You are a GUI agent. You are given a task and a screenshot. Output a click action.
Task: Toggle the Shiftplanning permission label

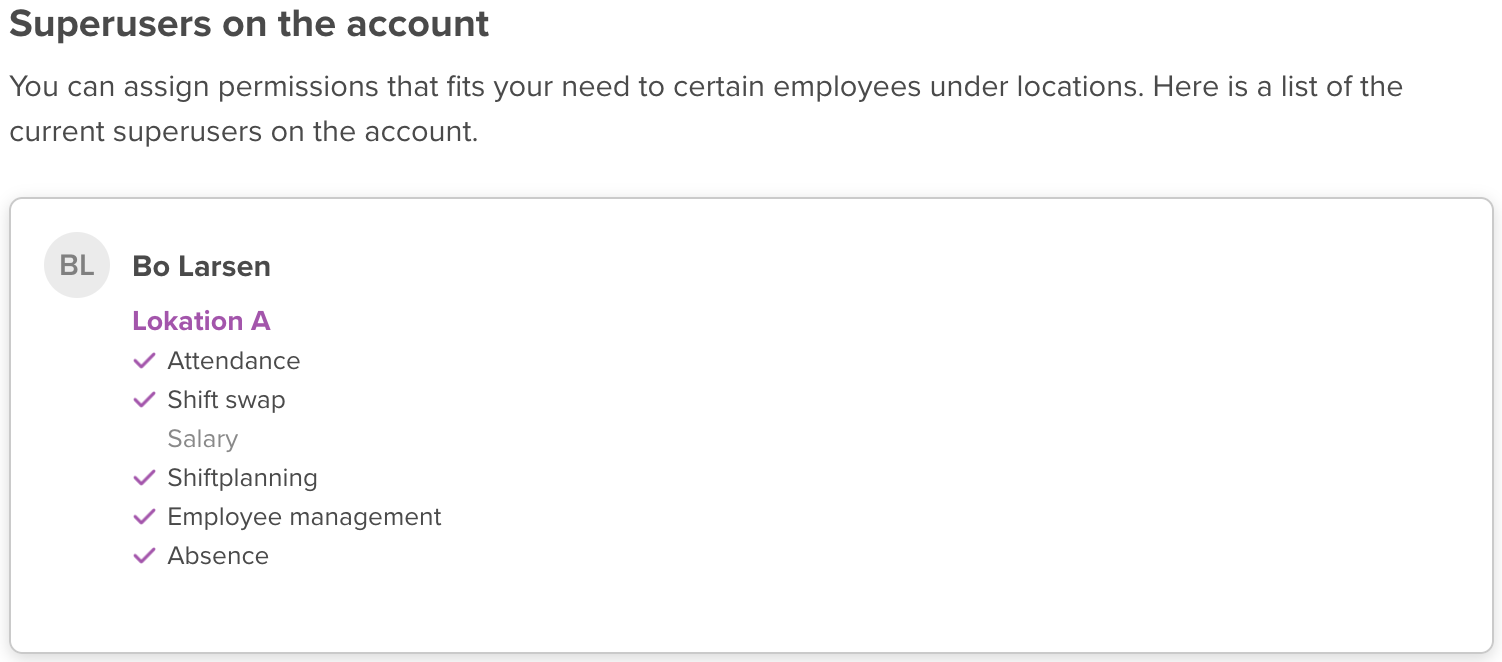coord(243,477)
